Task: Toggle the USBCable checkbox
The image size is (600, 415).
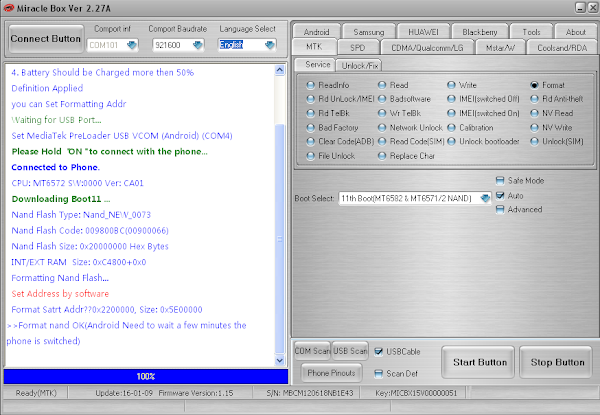Action: point(378,352)
